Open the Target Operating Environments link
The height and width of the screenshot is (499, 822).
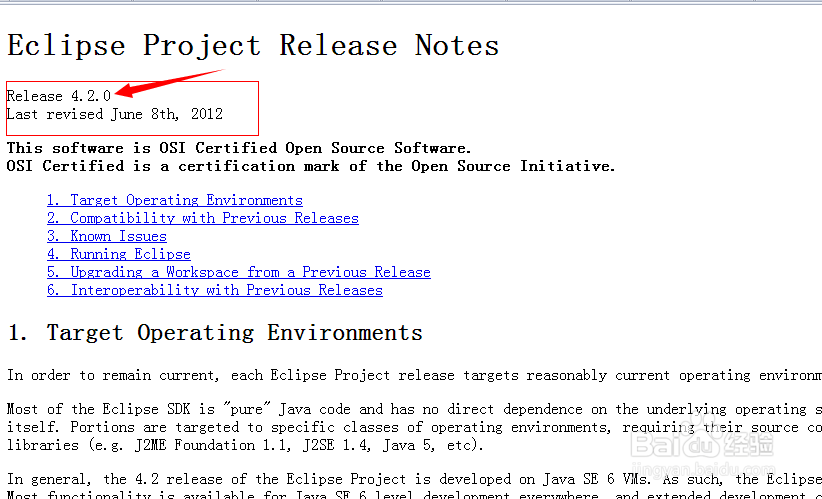pyautogui.click(x=175, y=200)
